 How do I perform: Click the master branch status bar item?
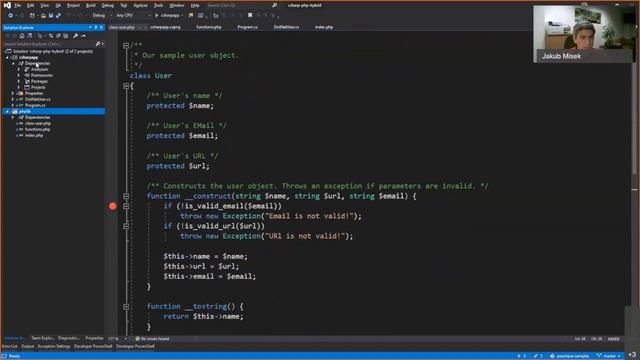609,356
